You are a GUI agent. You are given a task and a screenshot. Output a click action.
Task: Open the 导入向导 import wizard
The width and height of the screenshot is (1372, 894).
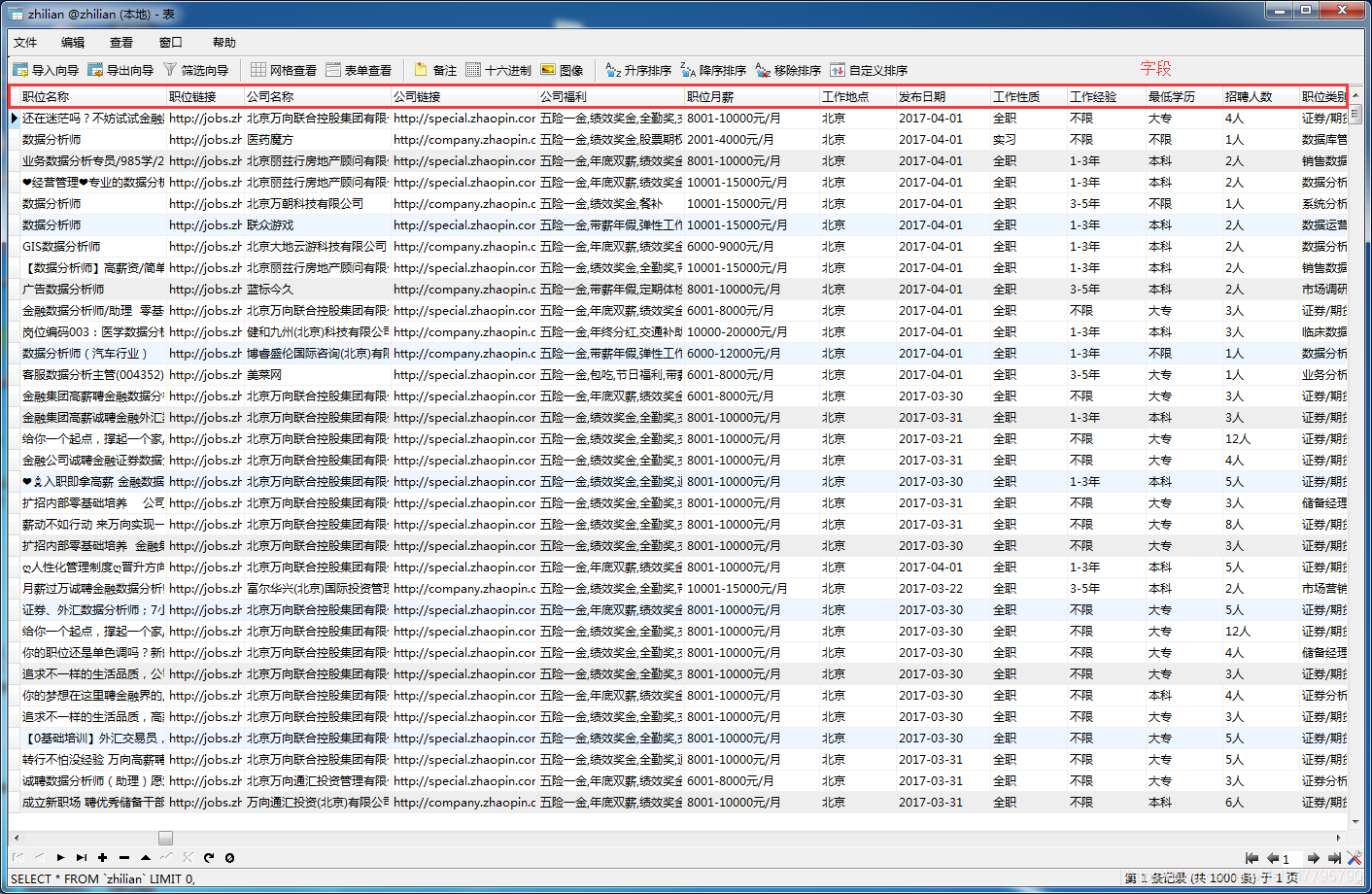(x=46, y=70)
